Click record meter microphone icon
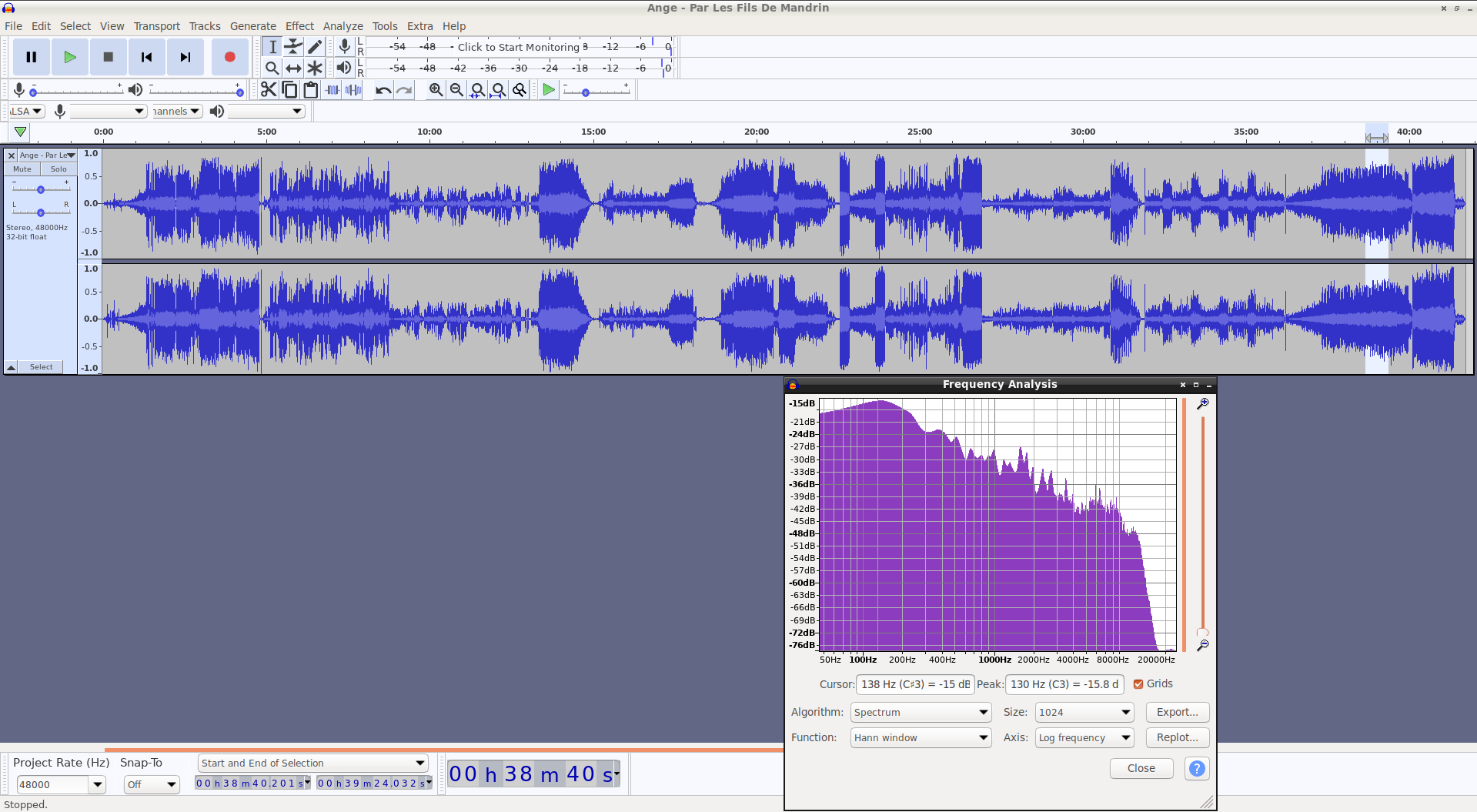Screen dimensions: 1477x812 click(345, 47)
